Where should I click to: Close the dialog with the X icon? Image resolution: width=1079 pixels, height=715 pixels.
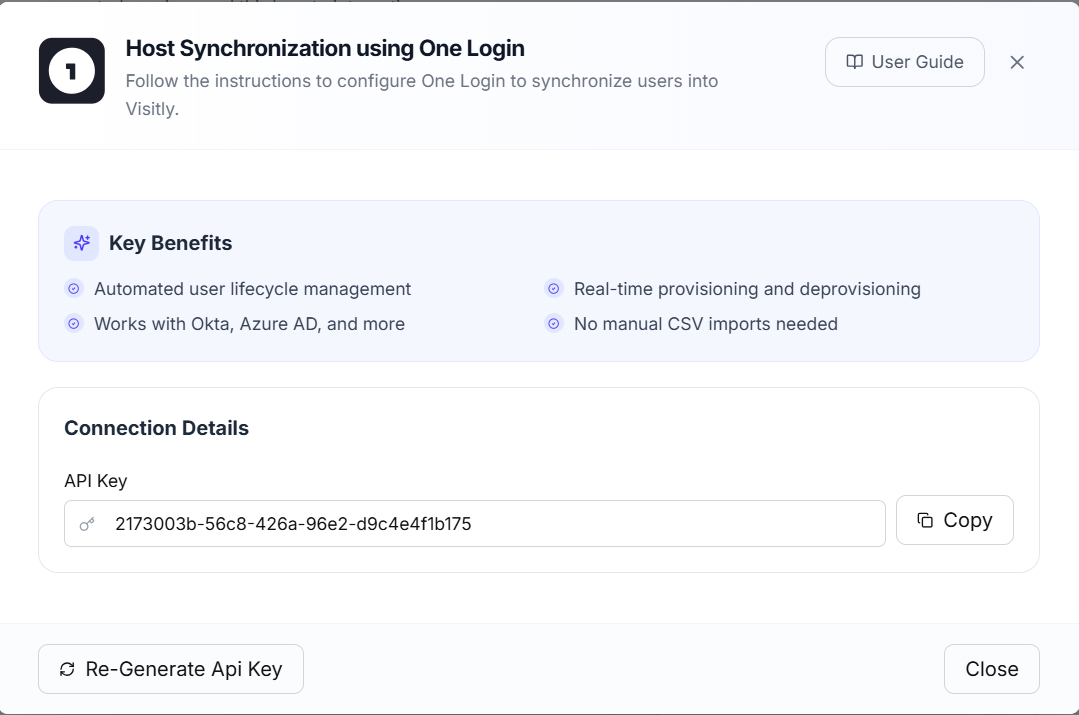pyautogui.click(x=1017, y=62)
